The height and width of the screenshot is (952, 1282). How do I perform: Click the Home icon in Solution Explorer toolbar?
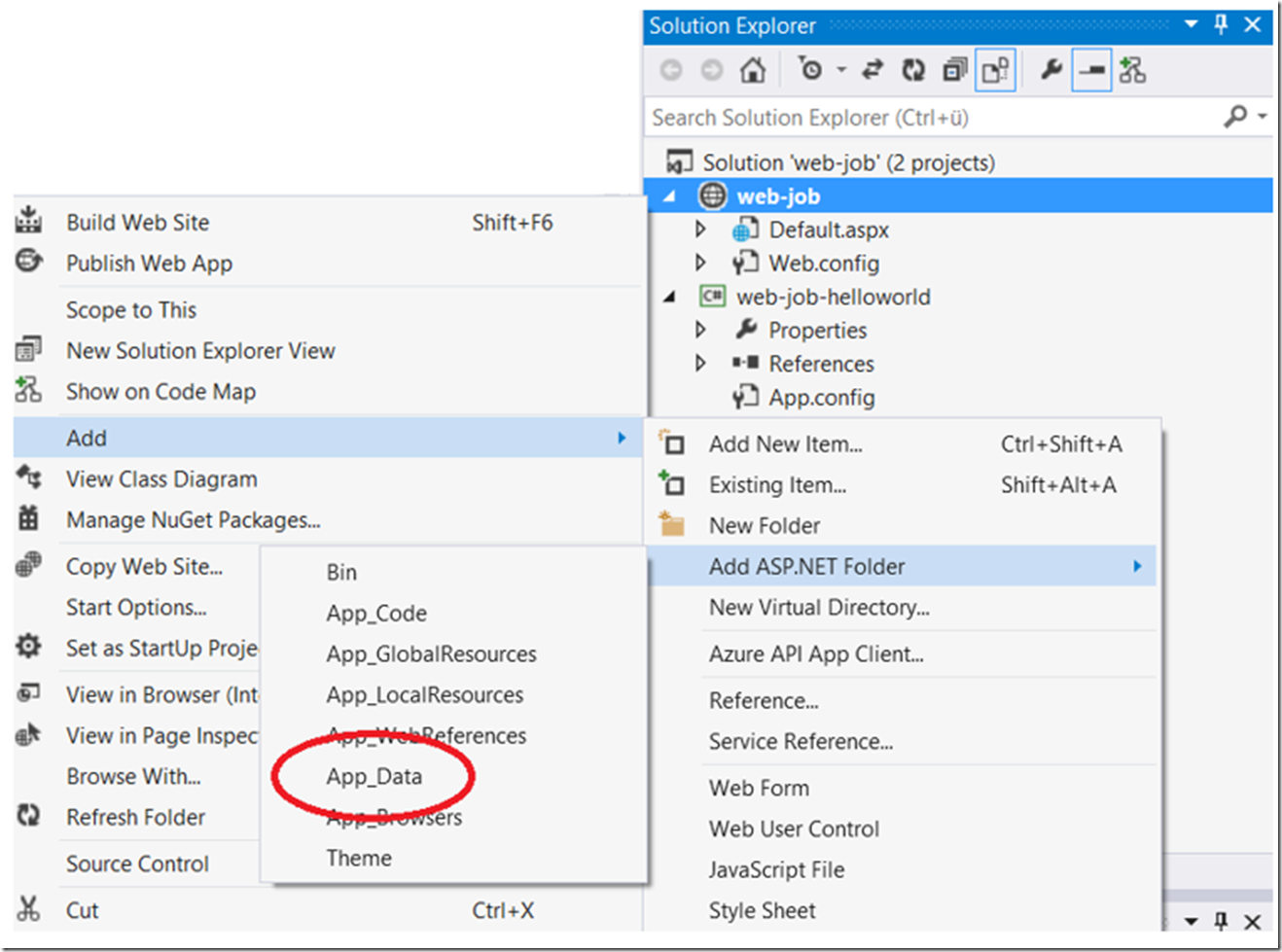tap(753, 70)
